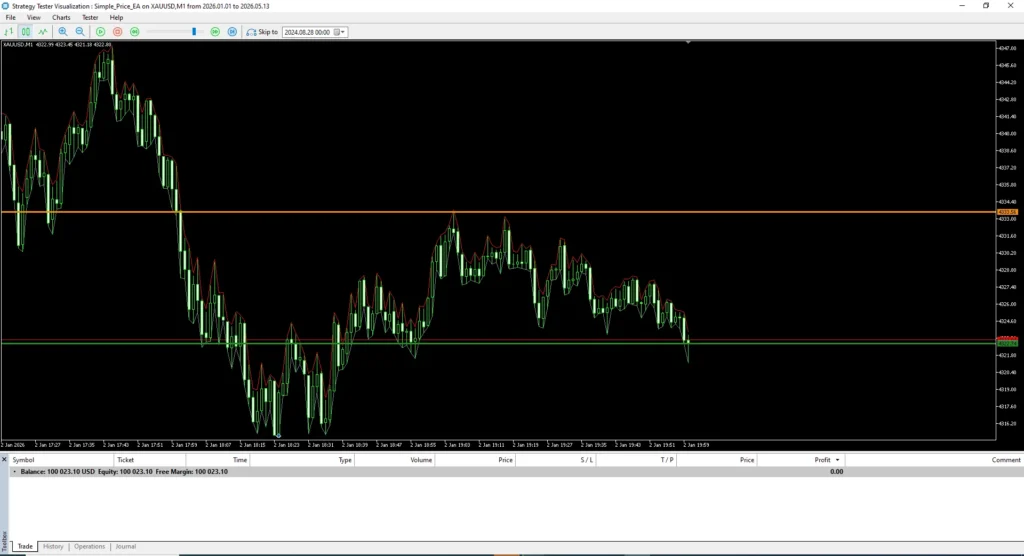The image size is (1024, 556).
Task: Switch chart to line chart mode
Action: point(42,31)
